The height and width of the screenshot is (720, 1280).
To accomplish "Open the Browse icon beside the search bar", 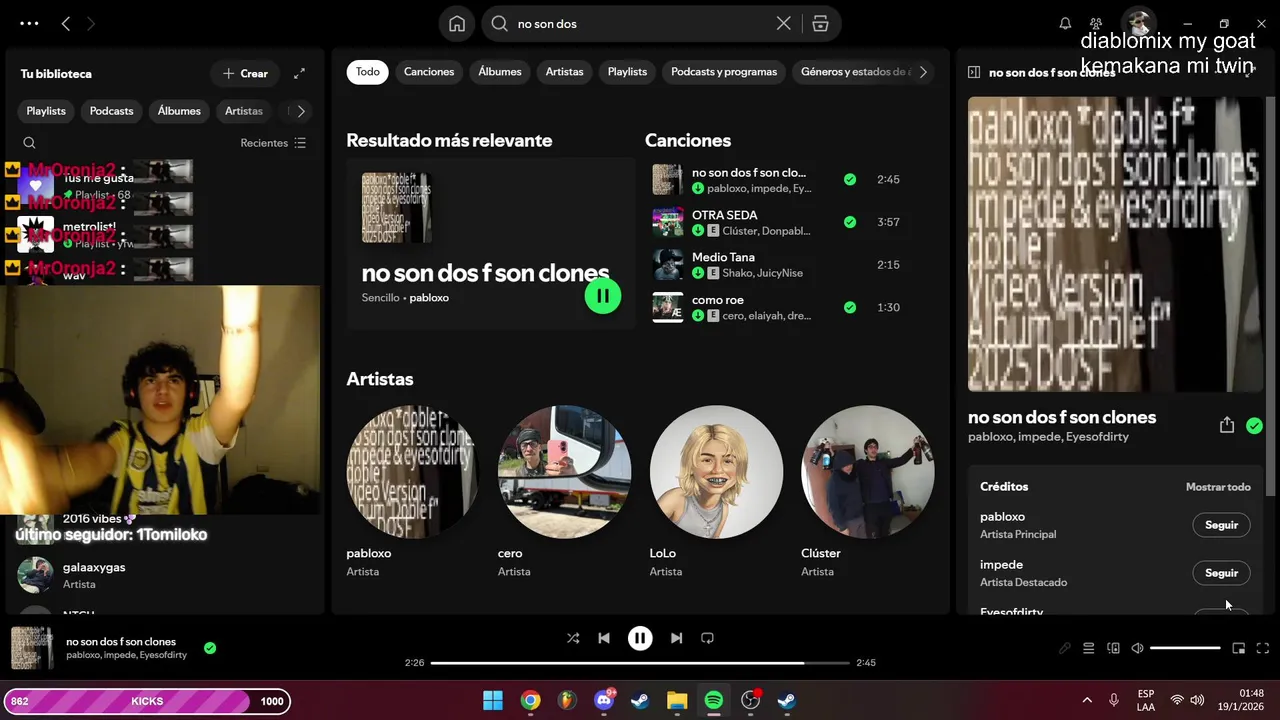I will click(820, 24).
